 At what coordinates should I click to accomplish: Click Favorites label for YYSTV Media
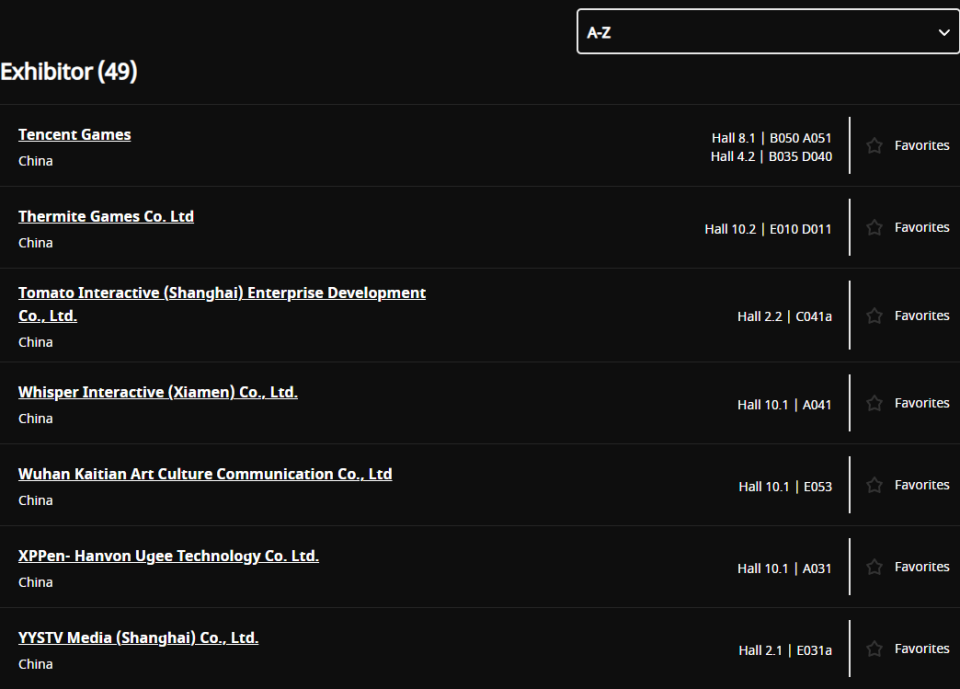coord(921,649)
